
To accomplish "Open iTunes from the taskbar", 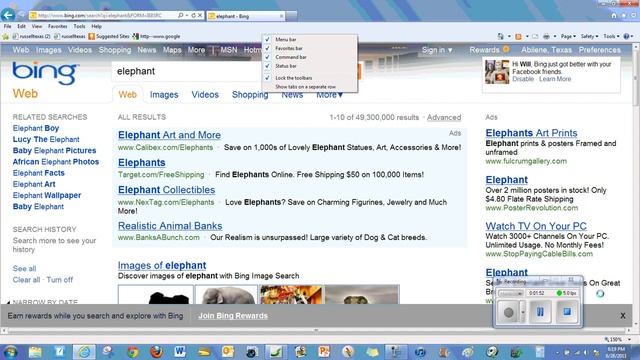I will point(420,351).
